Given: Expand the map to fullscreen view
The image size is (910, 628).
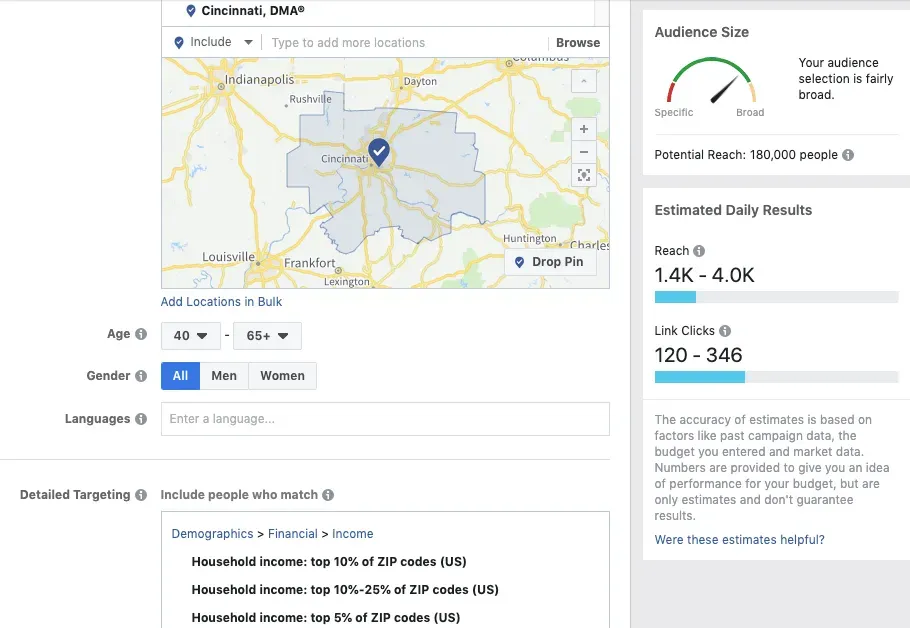Looking at the screenshot, I should [583, 174].
